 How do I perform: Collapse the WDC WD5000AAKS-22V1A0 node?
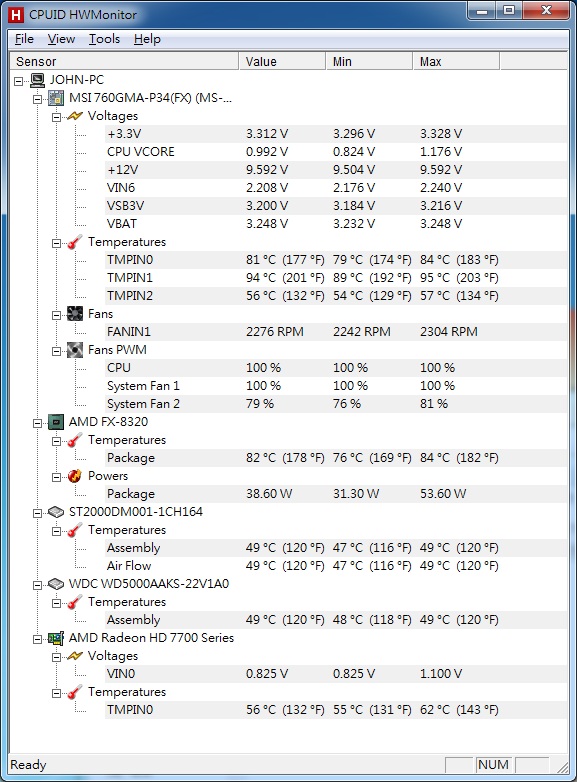pos(37,585)
